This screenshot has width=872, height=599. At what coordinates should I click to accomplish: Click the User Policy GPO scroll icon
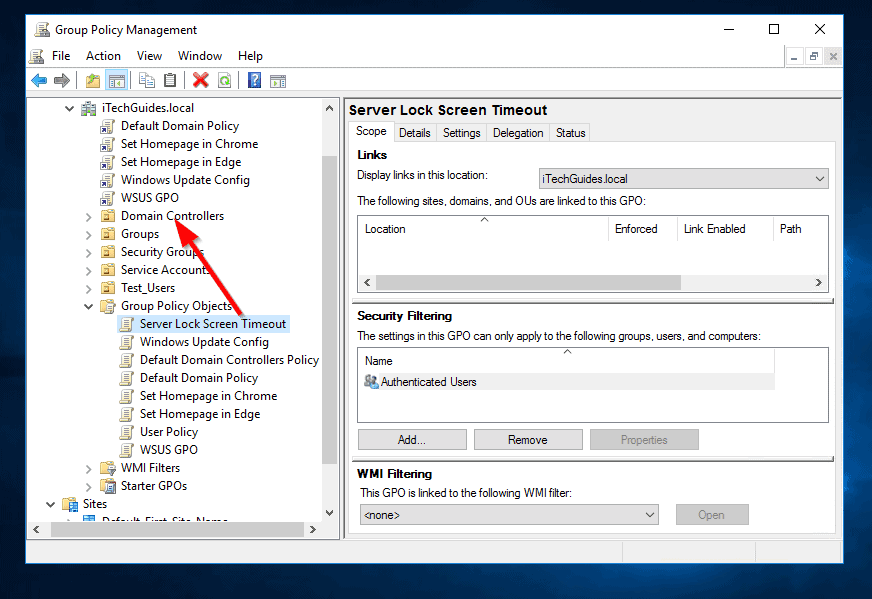127,432
